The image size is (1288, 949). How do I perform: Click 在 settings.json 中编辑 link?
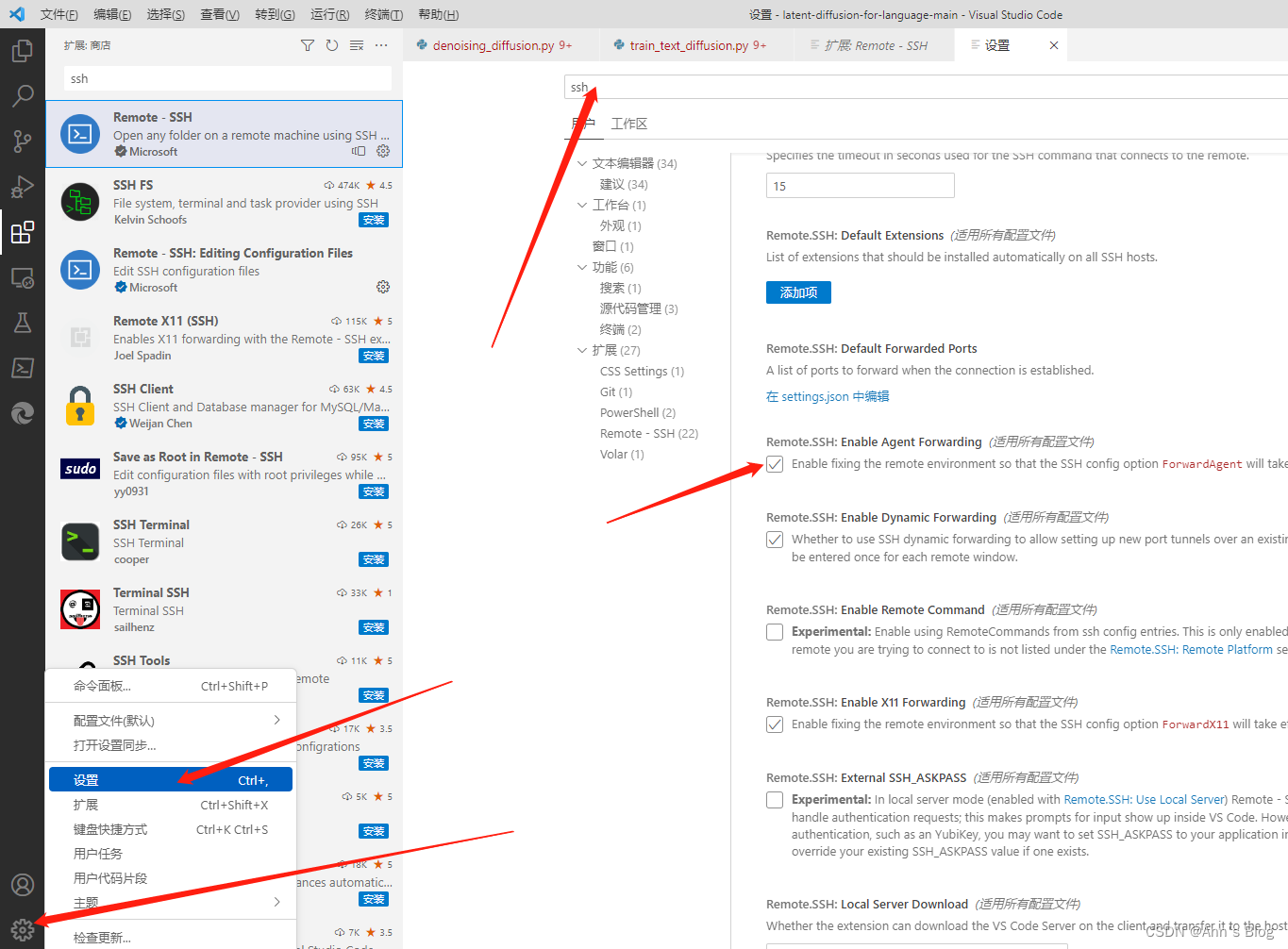[828, 396]
